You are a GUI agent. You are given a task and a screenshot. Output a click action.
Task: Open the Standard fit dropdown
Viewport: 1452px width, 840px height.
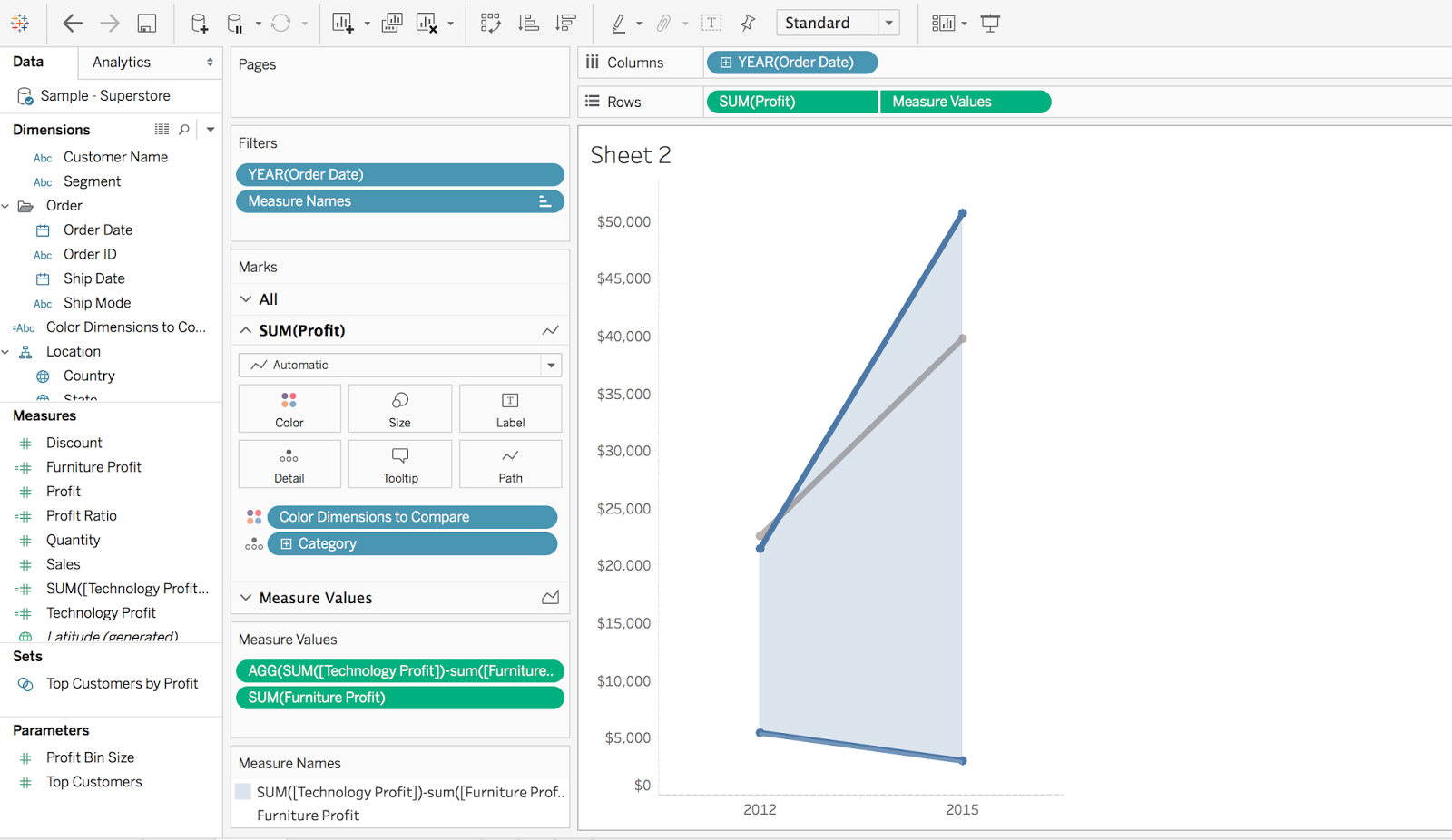click(838, 23)
